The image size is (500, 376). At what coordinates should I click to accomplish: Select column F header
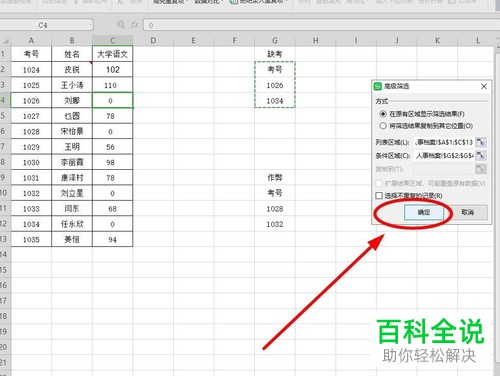[234, 41]
